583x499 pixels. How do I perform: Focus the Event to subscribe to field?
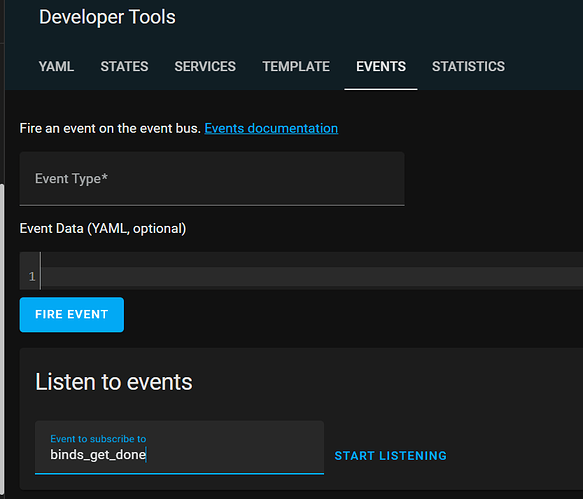(x=179, y=447)
